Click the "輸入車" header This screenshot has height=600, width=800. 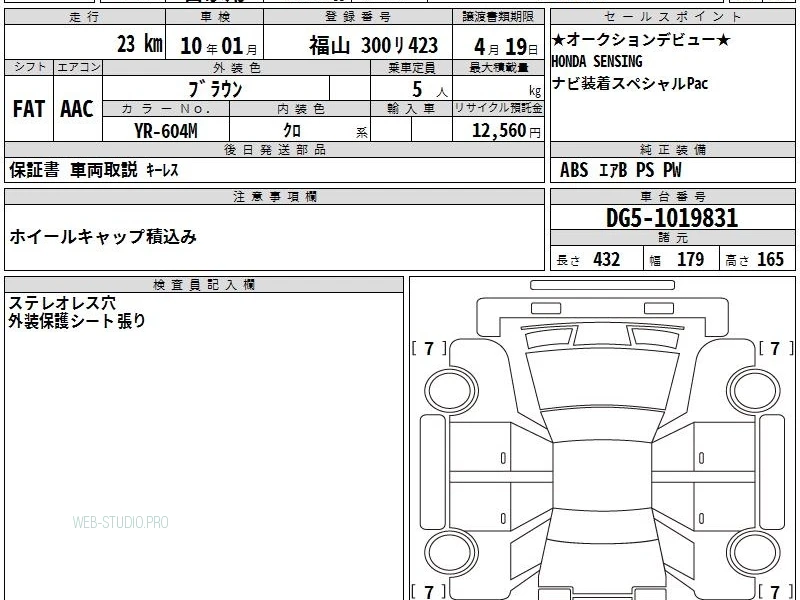[x=411, y=109]
